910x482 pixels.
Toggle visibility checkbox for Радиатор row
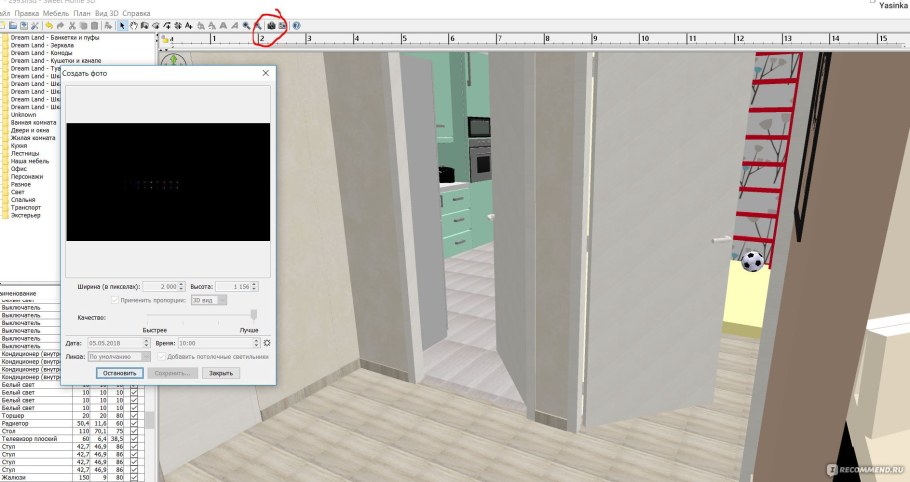click(x=135, y=423)
